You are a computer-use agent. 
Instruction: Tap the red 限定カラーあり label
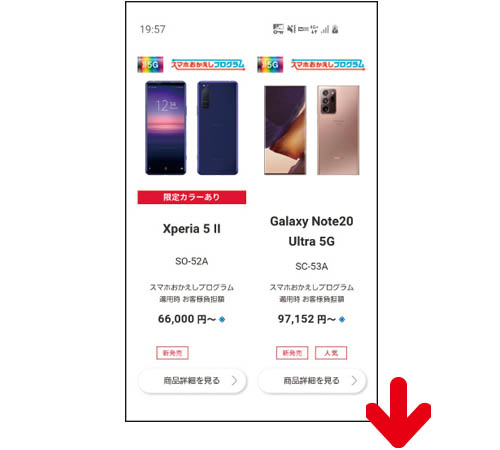pos(192,197)
